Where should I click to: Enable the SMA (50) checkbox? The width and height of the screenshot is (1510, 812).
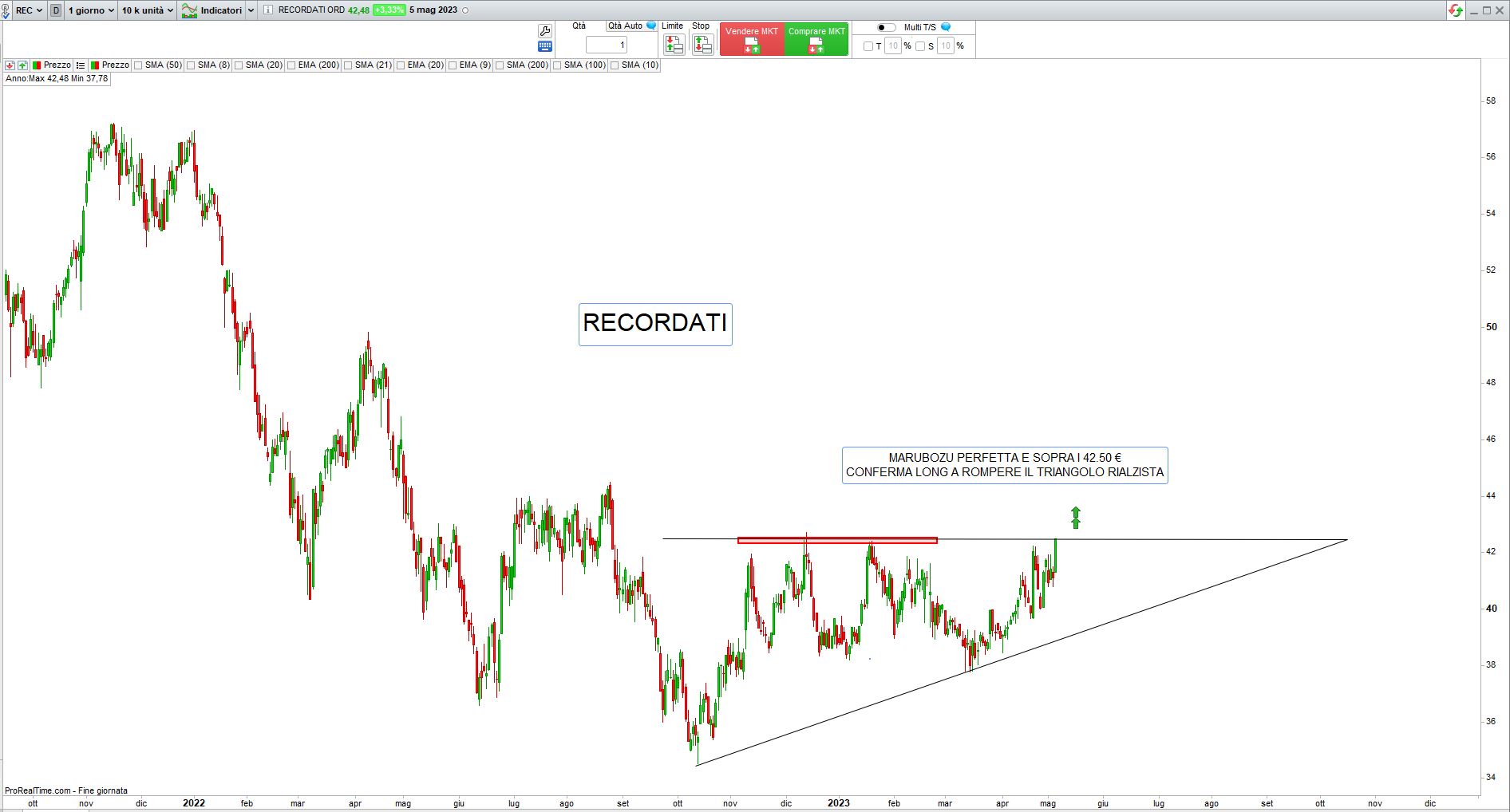coord(139,65)
